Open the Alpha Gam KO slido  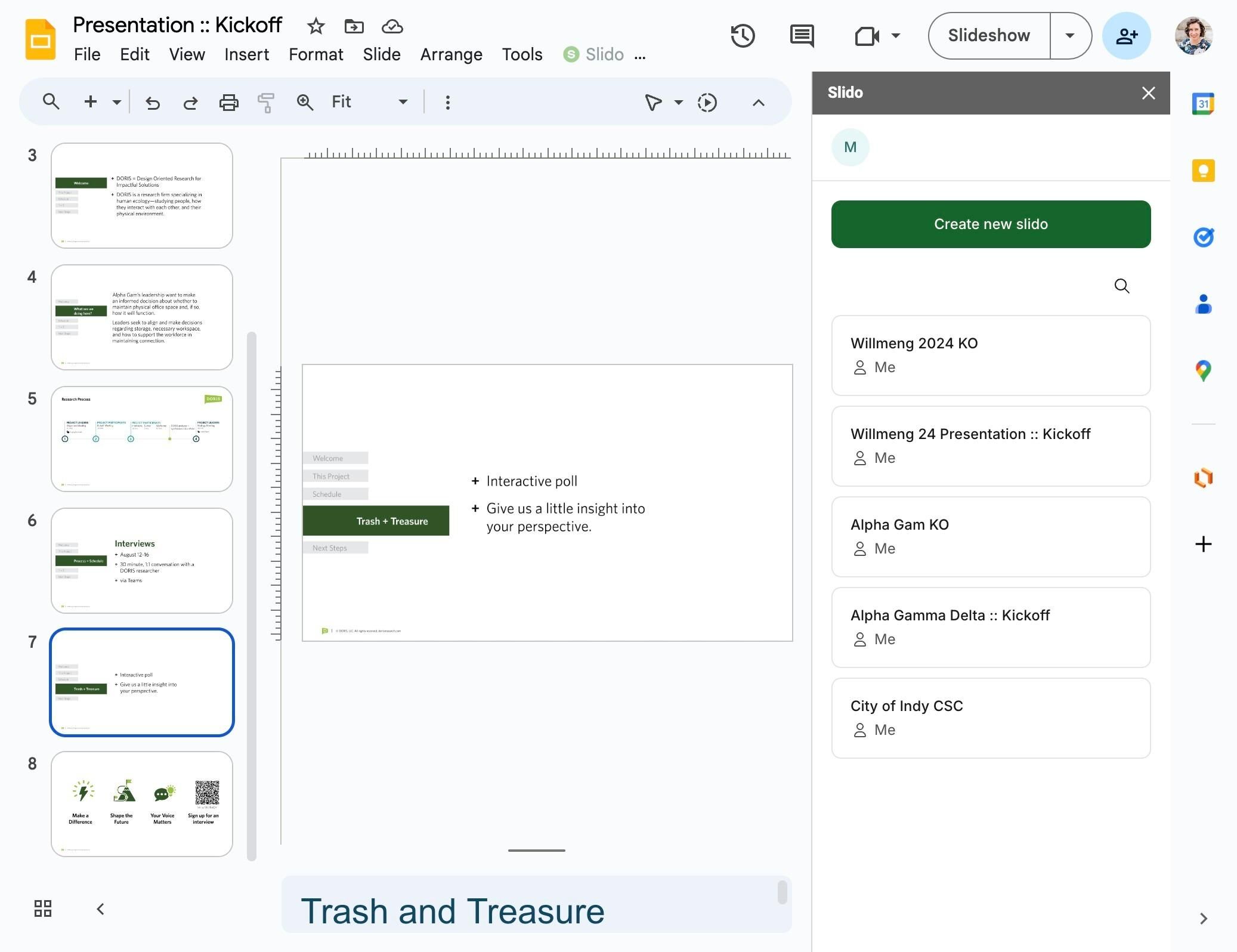coord(990,536)
